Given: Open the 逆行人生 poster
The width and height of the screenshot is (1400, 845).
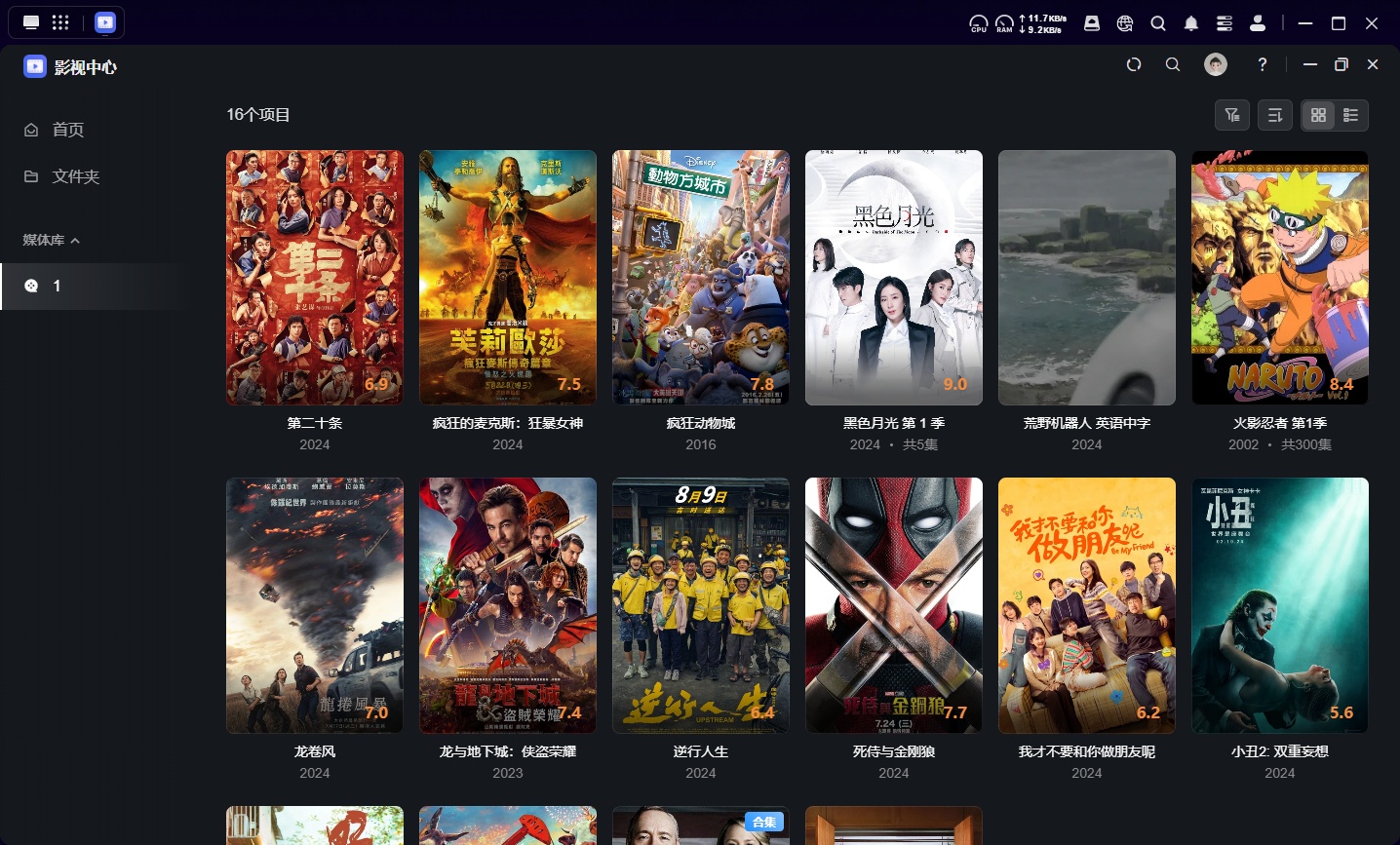Looking at the screenshot, I should pos(701,605).
